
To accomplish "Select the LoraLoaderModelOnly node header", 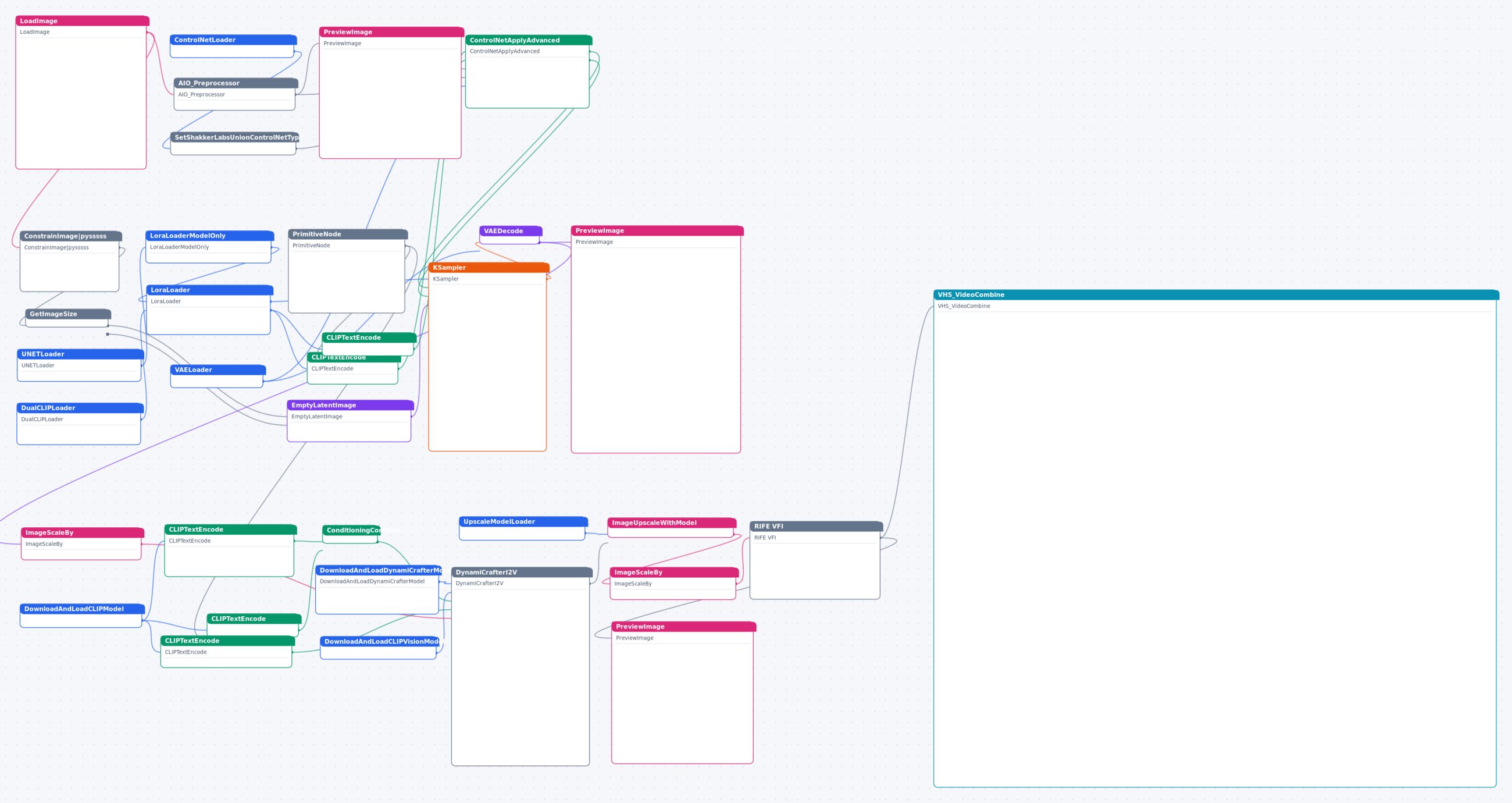I will [x=209, y=236].
